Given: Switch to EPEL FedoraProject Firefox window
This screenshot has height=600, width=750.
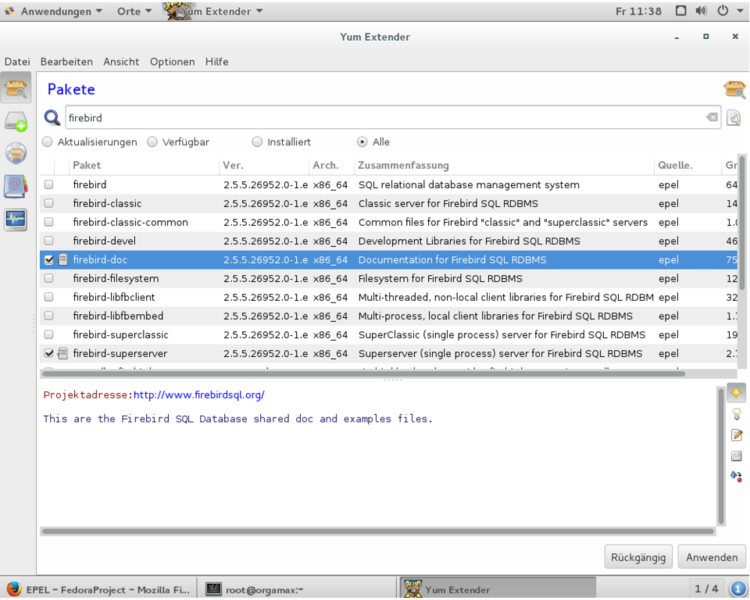Looking at the screenshot, I should [x=99, y=589].
